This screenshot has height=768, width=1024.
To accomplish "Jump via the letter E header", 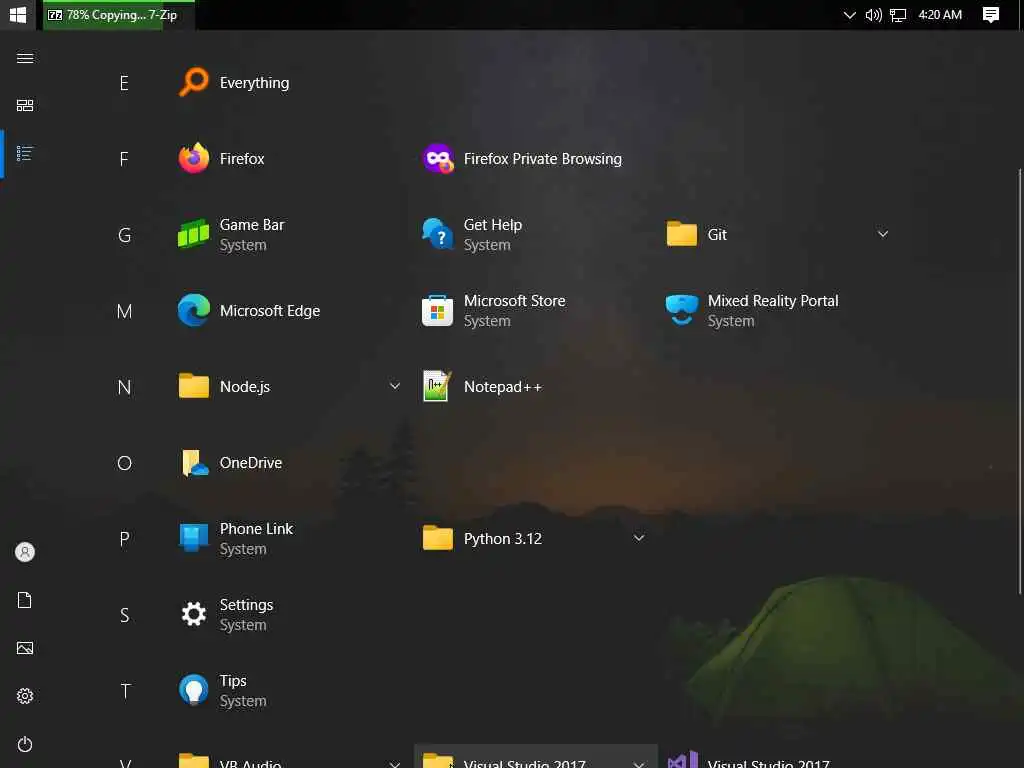I will 124,83.
